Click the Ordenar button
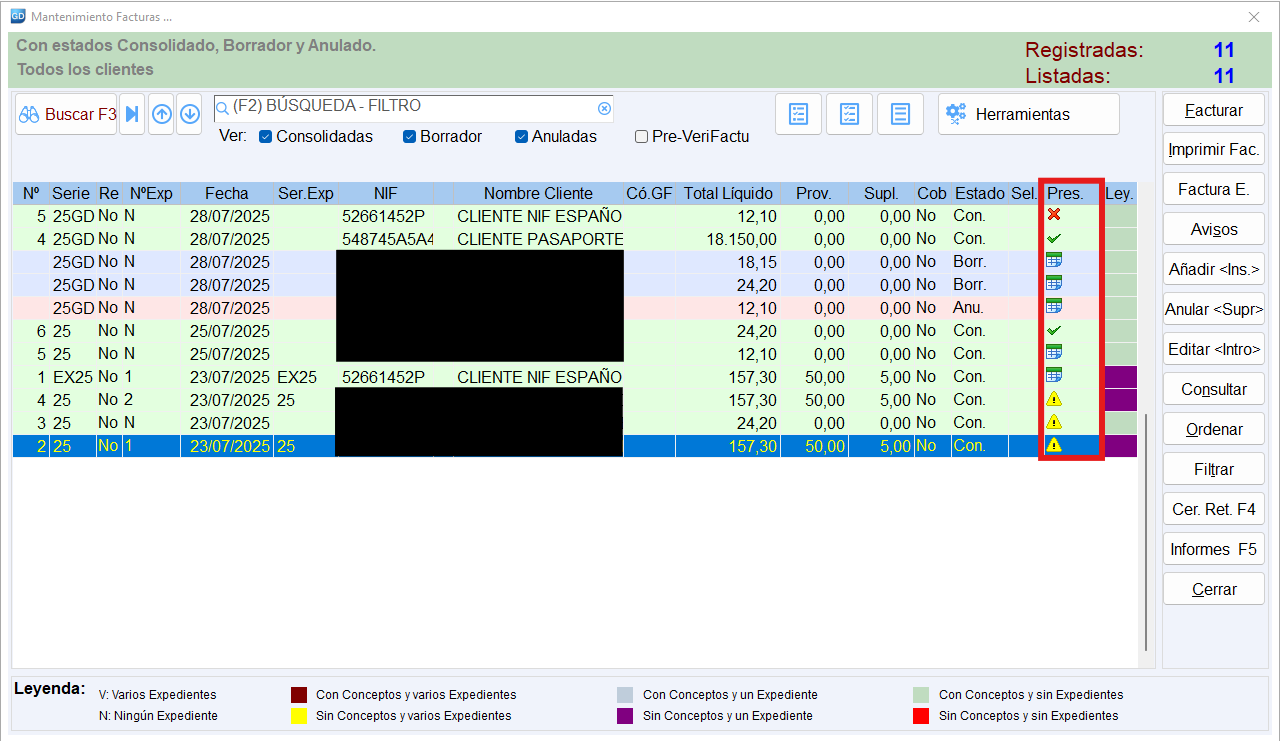The image size is (1280, 741). tap(1214, 430)
